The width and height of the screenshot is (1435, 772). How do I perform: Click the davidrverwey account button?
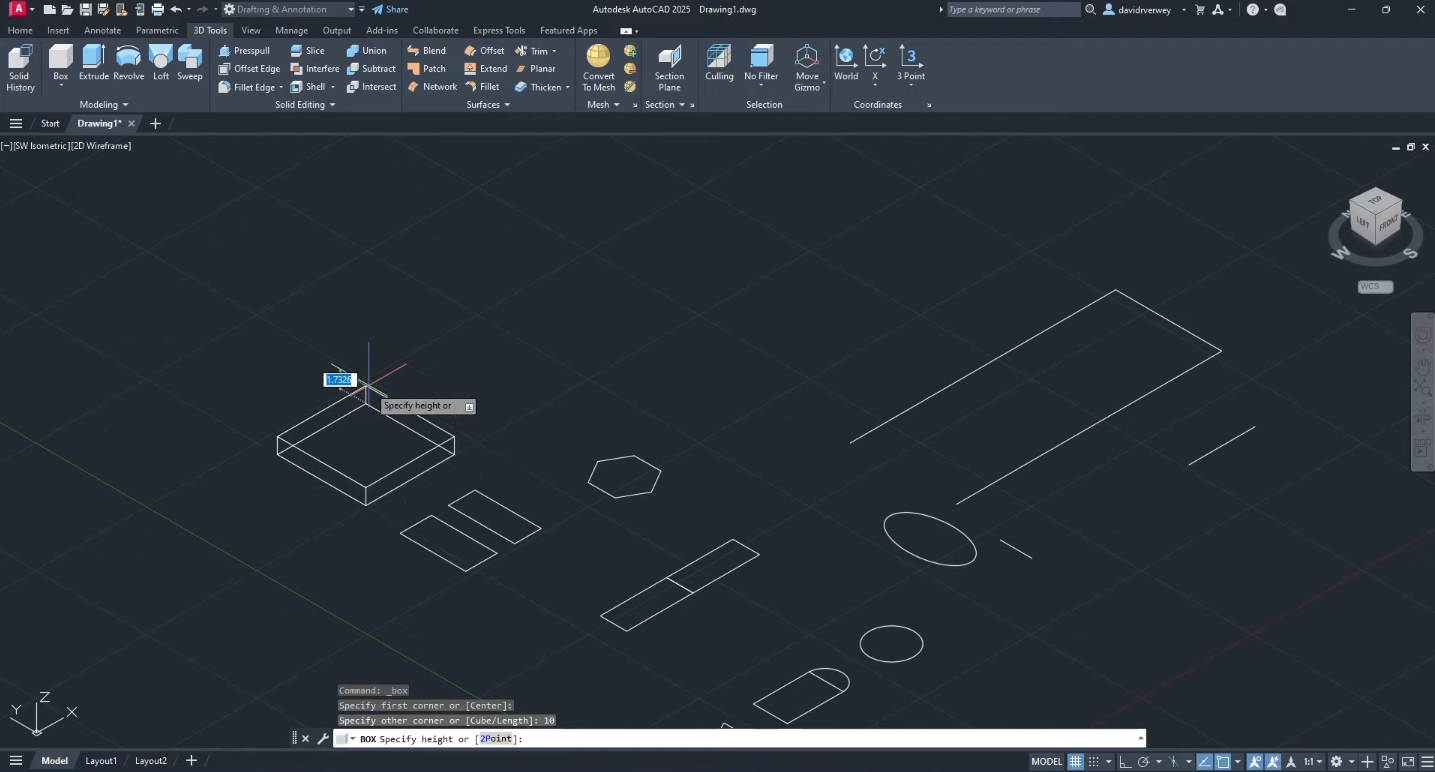pyautogui.click(x=1145, y=9)
